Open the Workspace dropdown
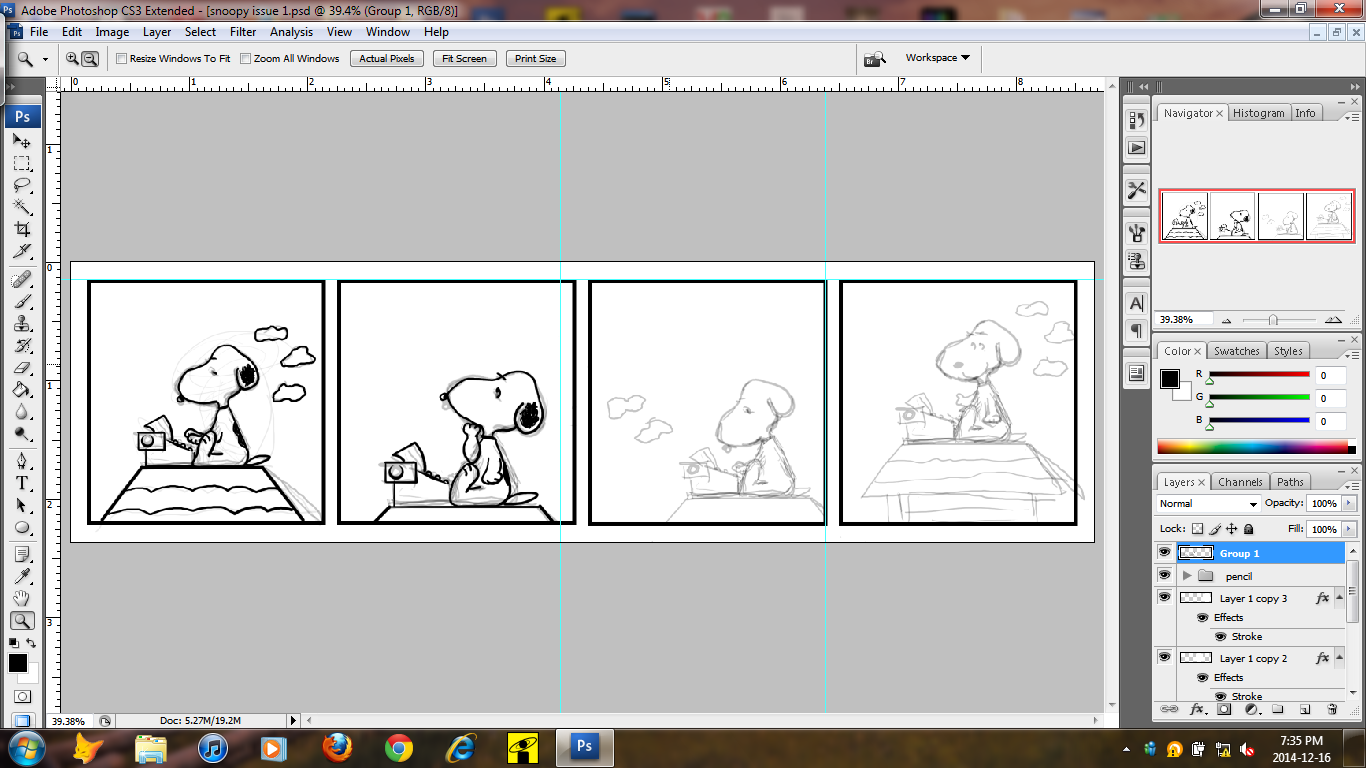The image size is (1366, 768). [938, 58]
